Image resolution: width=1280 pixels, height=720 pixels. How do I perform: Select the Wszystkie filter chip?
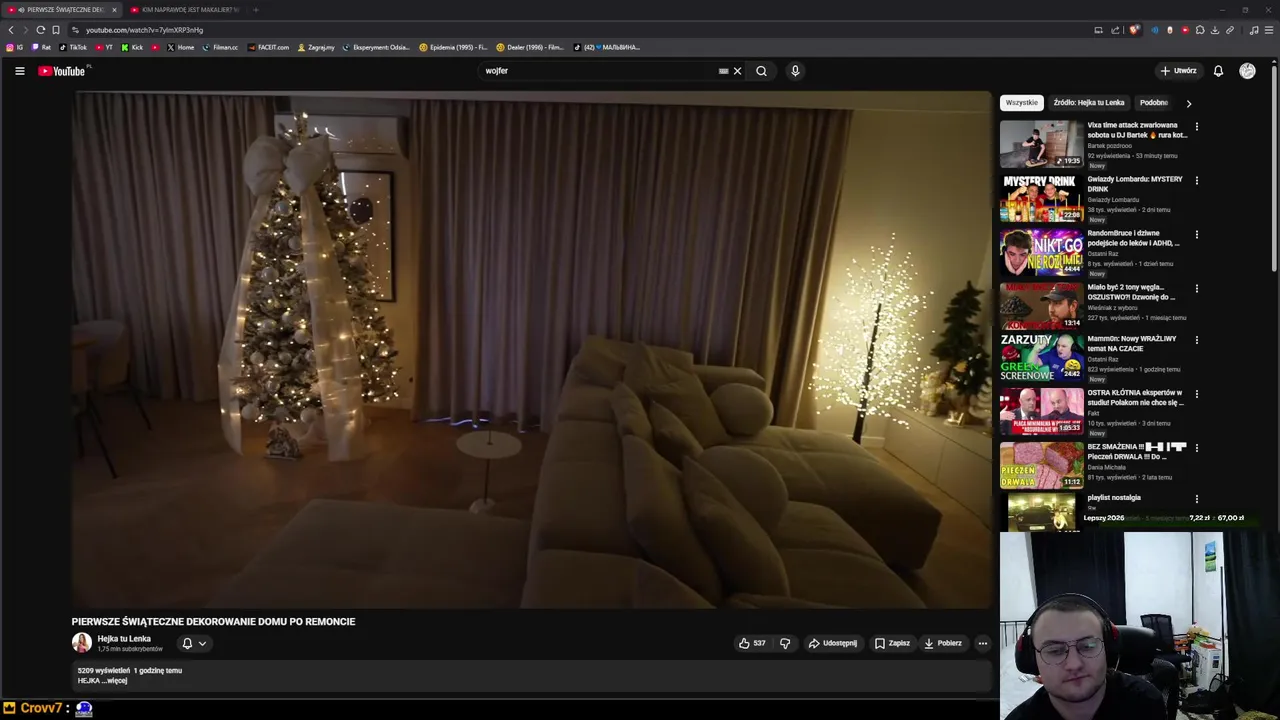tap(1022, 103)
